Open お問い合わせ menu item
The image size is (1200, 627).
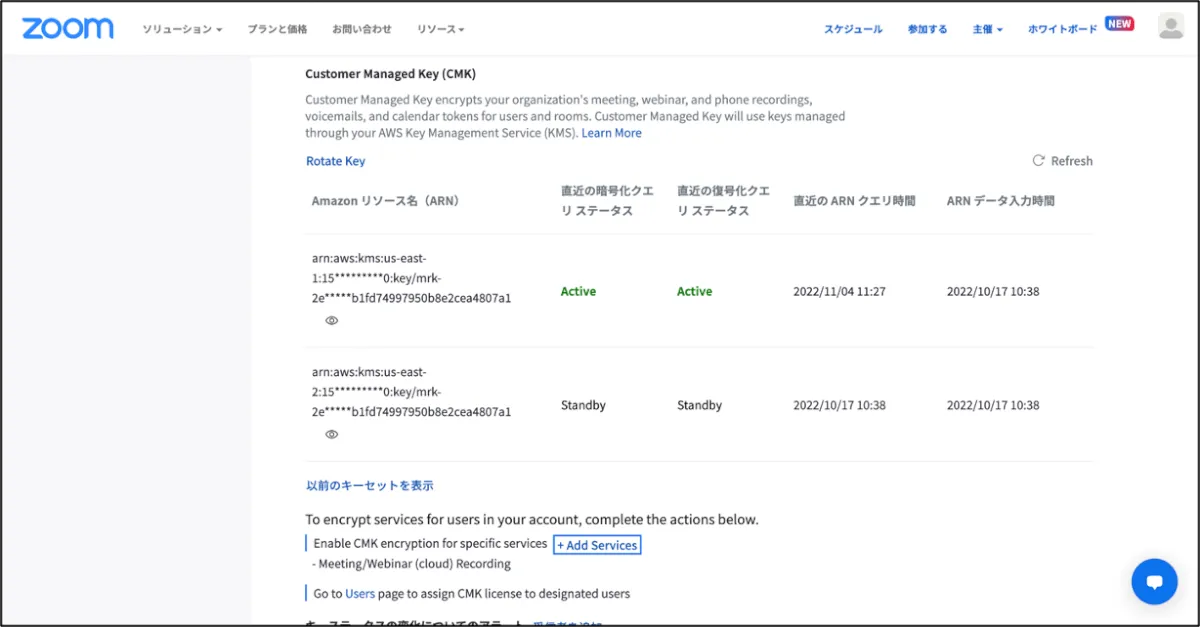362,29
